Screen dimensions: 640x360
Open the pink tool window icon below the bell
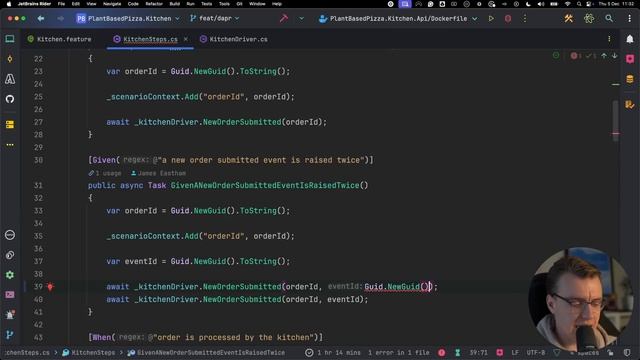tap(630, 59)
